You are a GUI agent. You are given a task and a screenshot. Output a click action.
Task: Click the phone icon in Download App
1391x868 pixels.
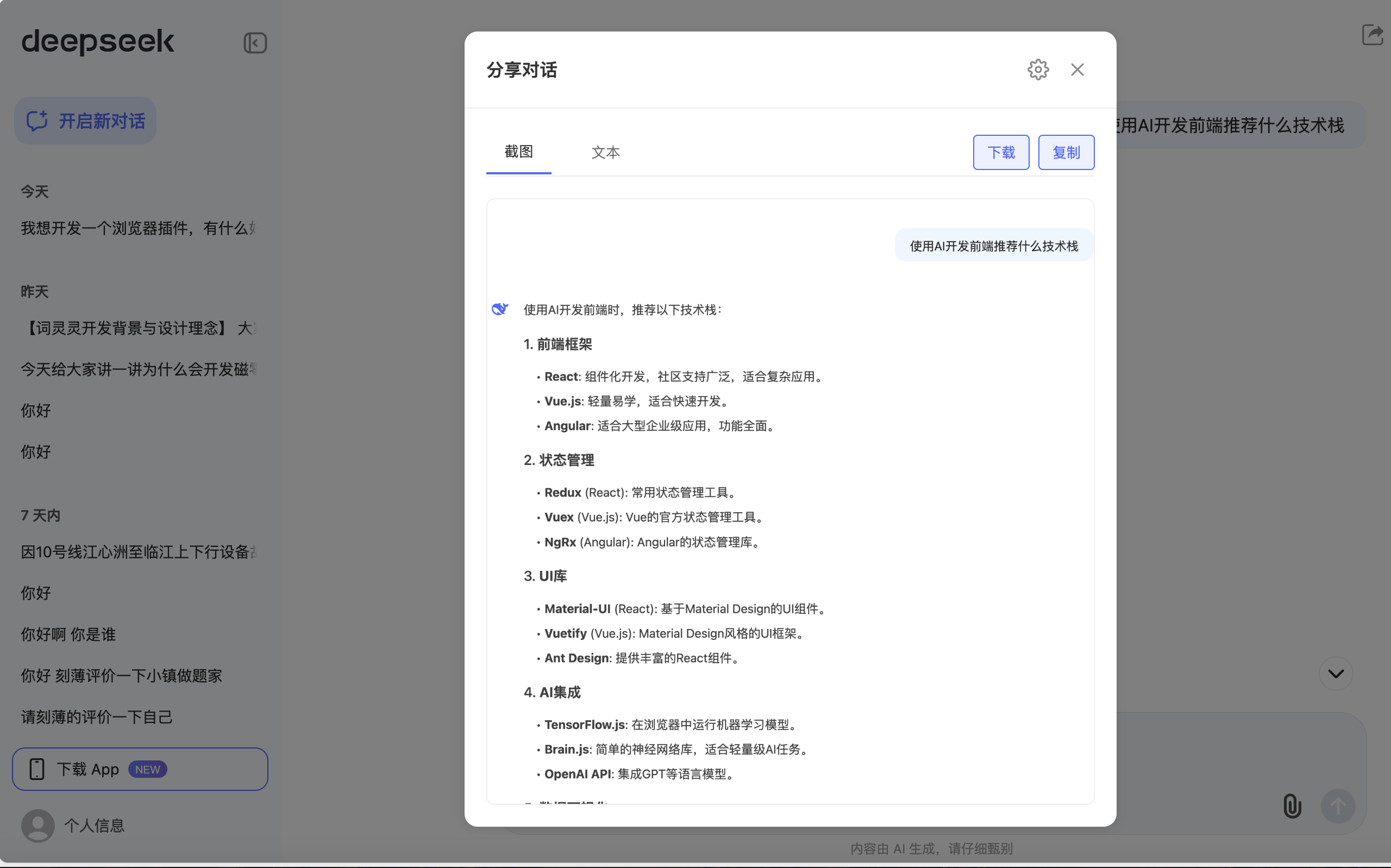(x=37, y=769)
